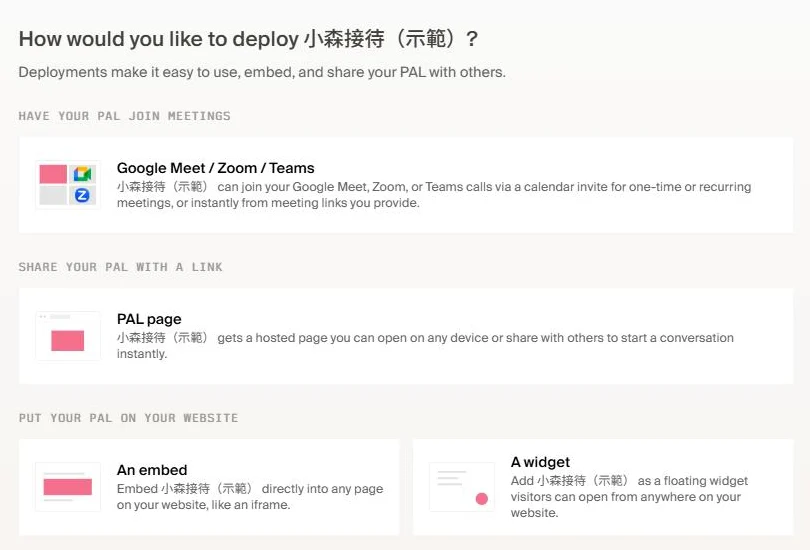Click the 'How would you like to deploy' heading

tap(248, 39)
